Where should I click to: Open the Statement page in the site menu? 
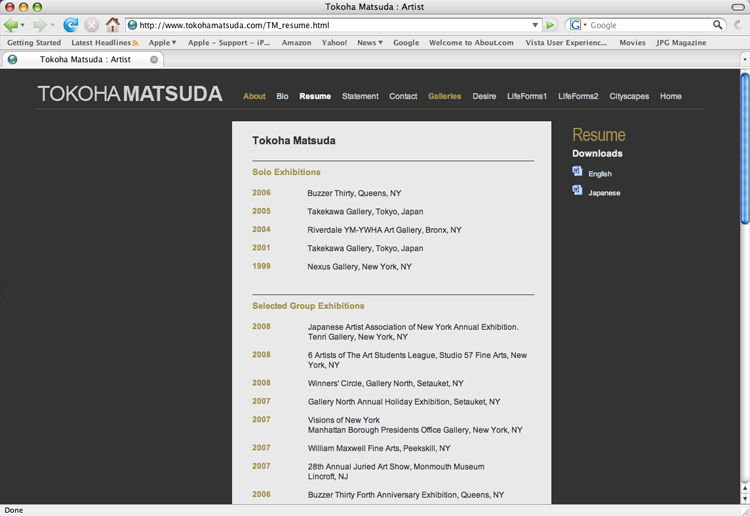pos(360,96)
